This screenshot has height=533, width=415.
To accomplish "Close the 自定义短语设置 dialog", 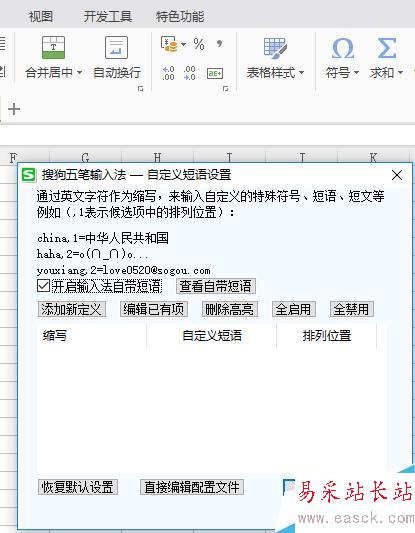I will (x=397, y=175).
